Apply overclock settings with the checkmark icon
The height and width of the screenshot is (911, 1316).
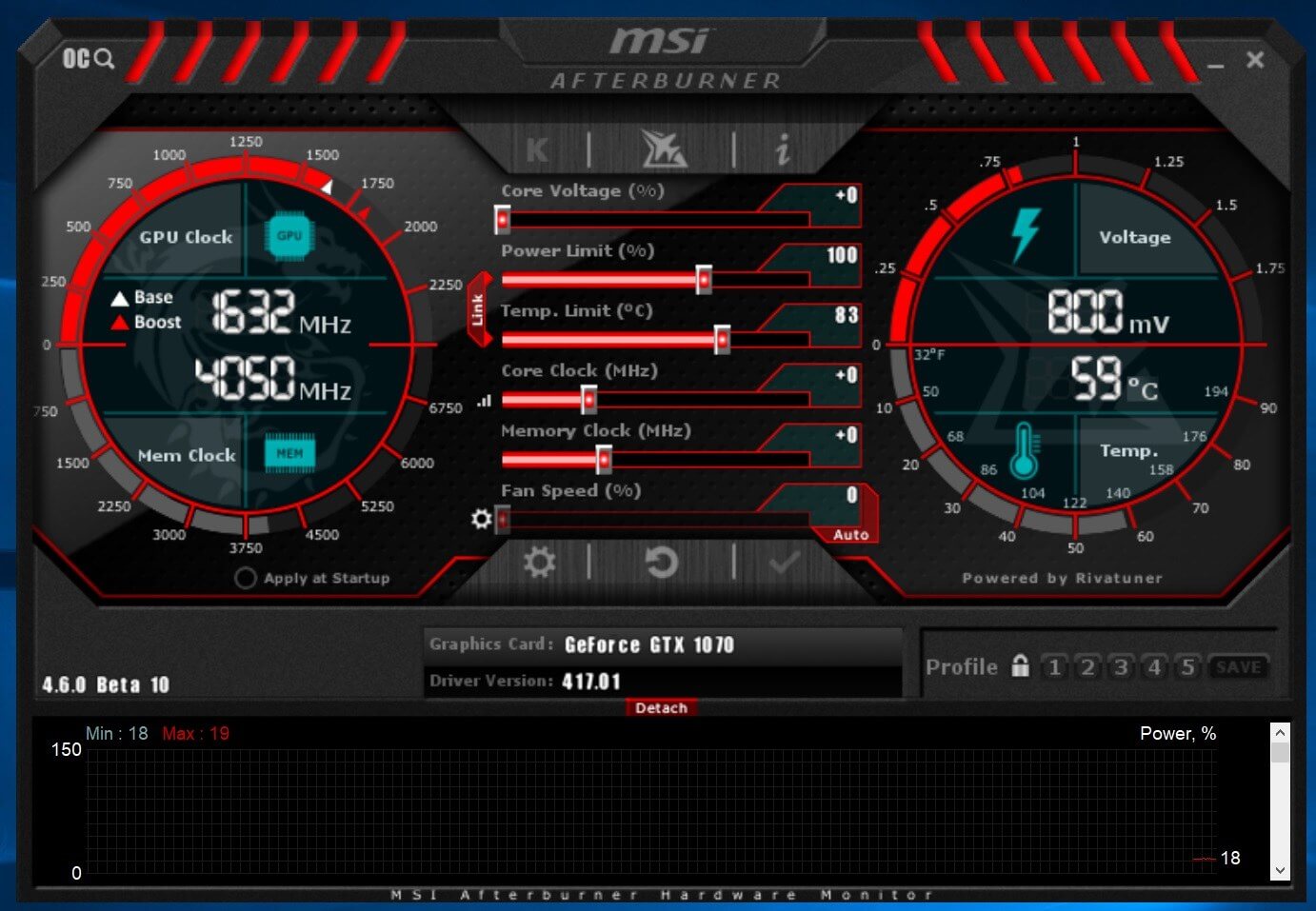pyautogui.click(x=784, y=562)
